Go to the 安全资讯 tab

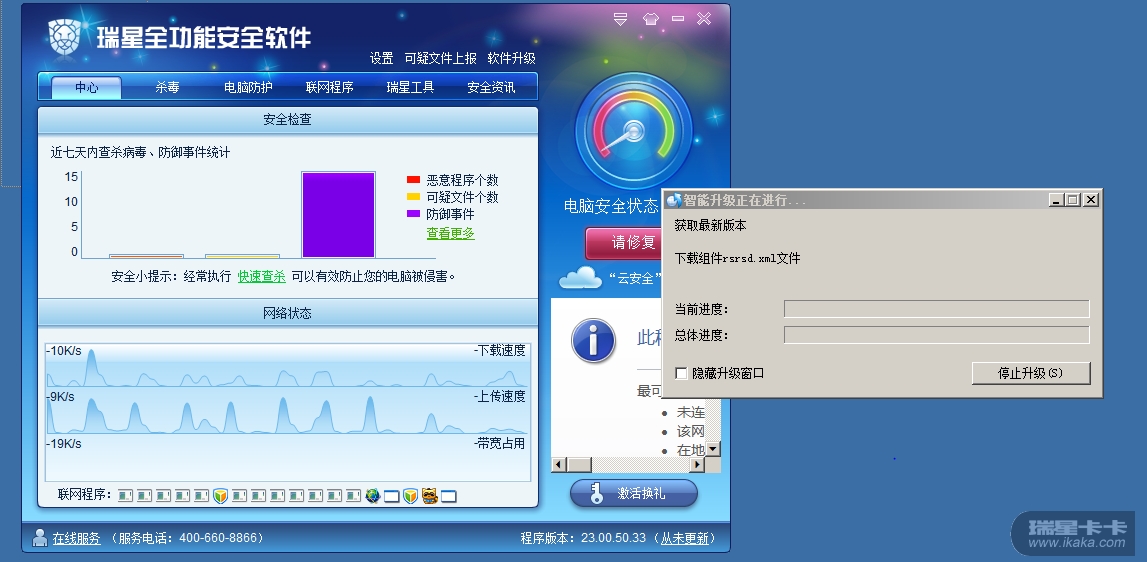tap(491, 87)
